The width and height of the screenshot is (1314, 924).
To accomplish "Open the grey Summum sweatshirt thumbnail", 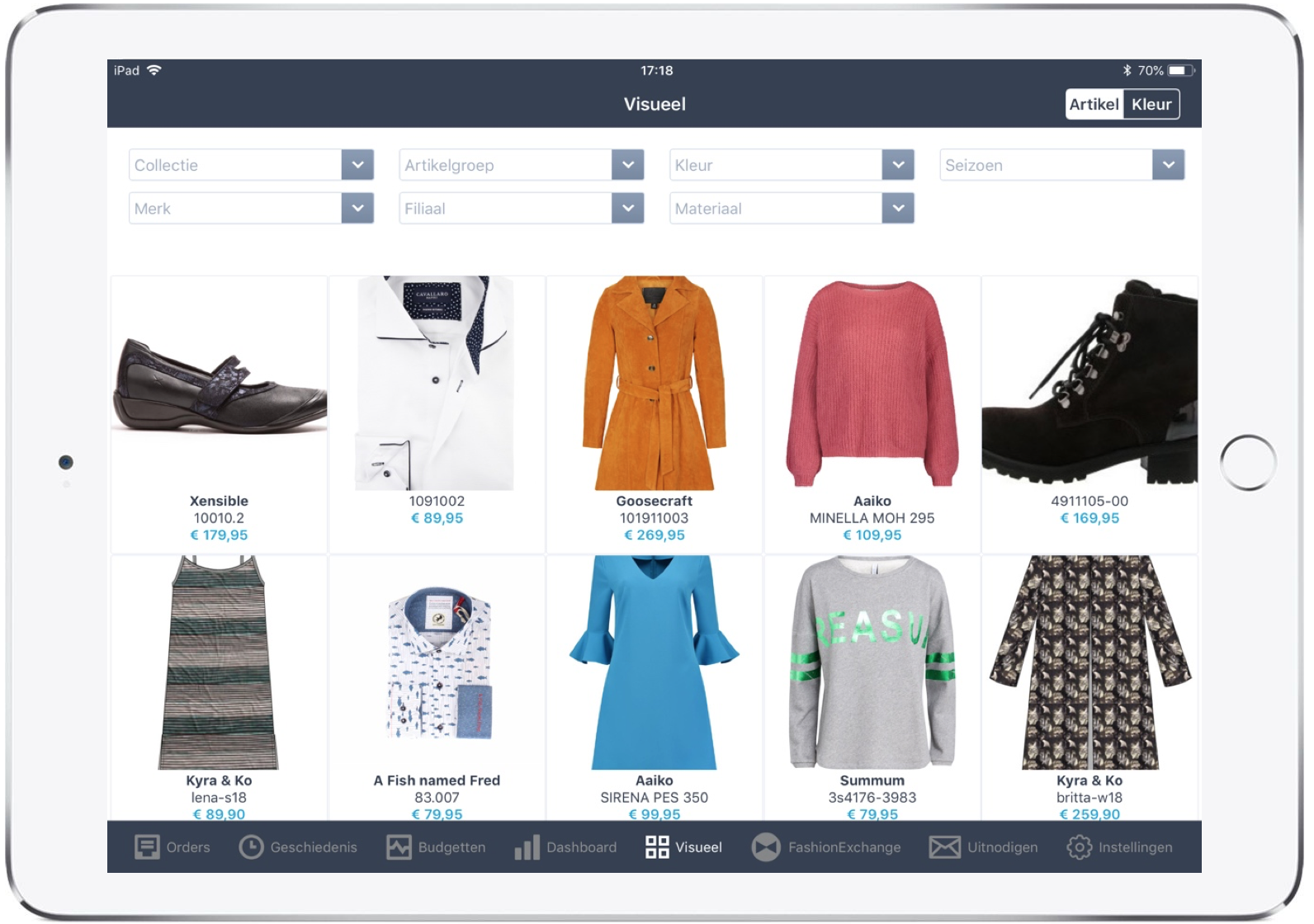I will tap(872, 662).
